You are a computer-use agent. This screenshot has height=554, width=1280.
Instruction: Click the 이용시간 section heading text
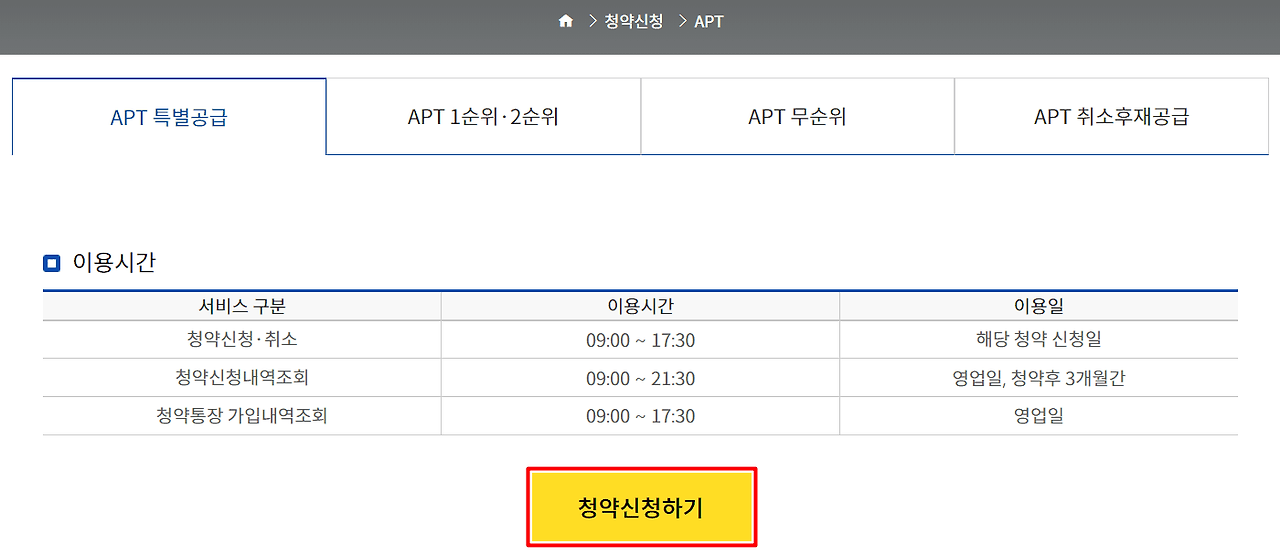coord(114,263)
